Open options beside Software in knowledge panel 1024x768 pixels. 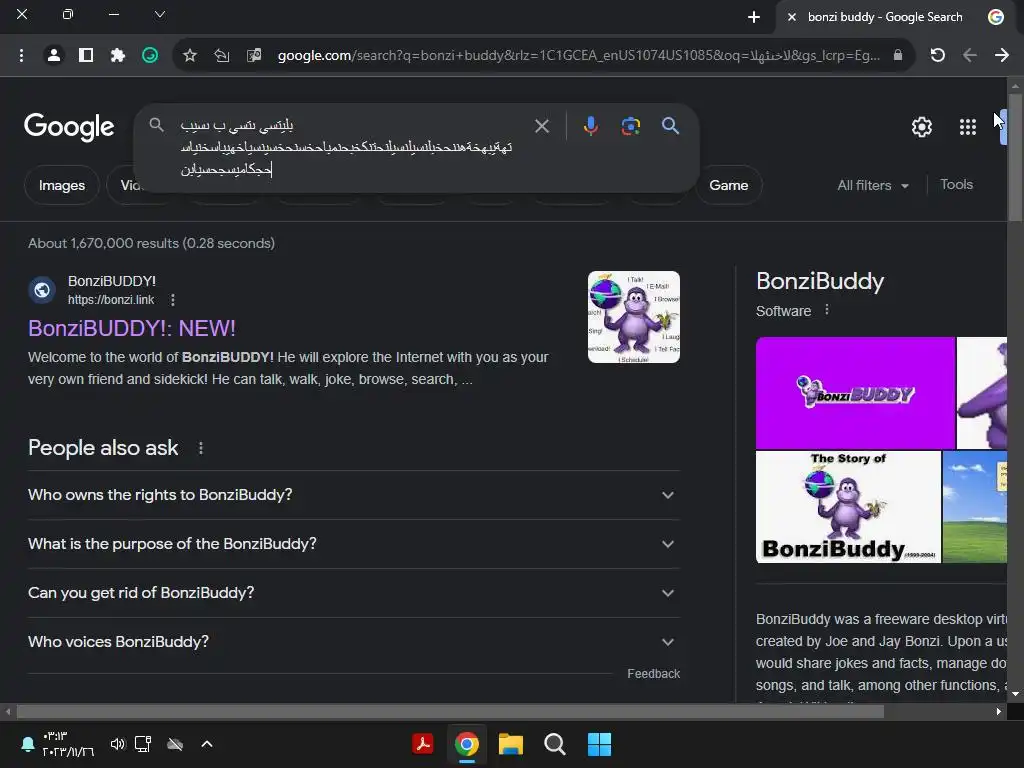coord(827,310)
